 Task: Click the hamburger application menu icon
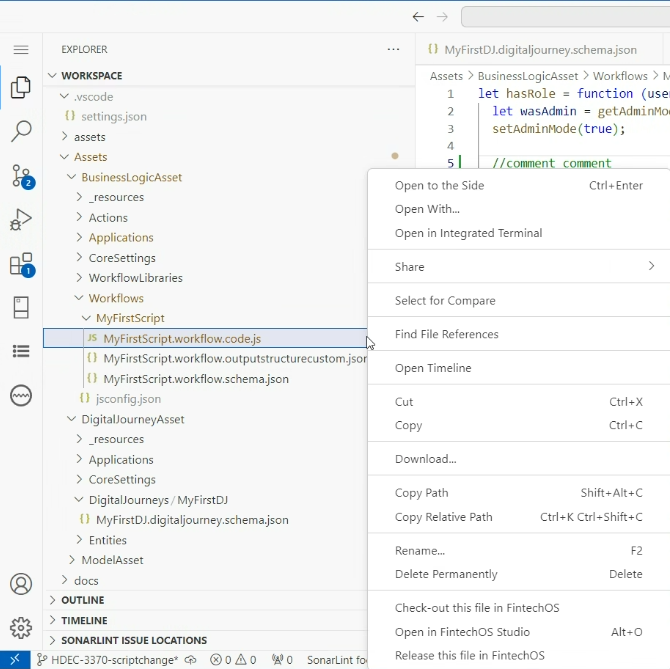coord(21,49)
